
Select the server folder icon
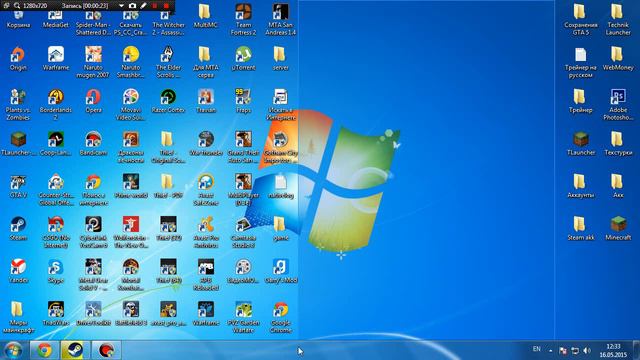pos(280,59)
